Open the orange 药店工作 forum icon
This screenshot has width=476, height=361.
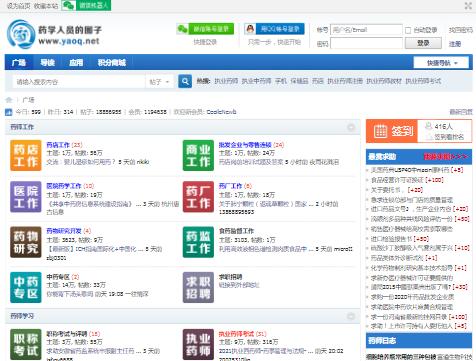pos(26,155)
